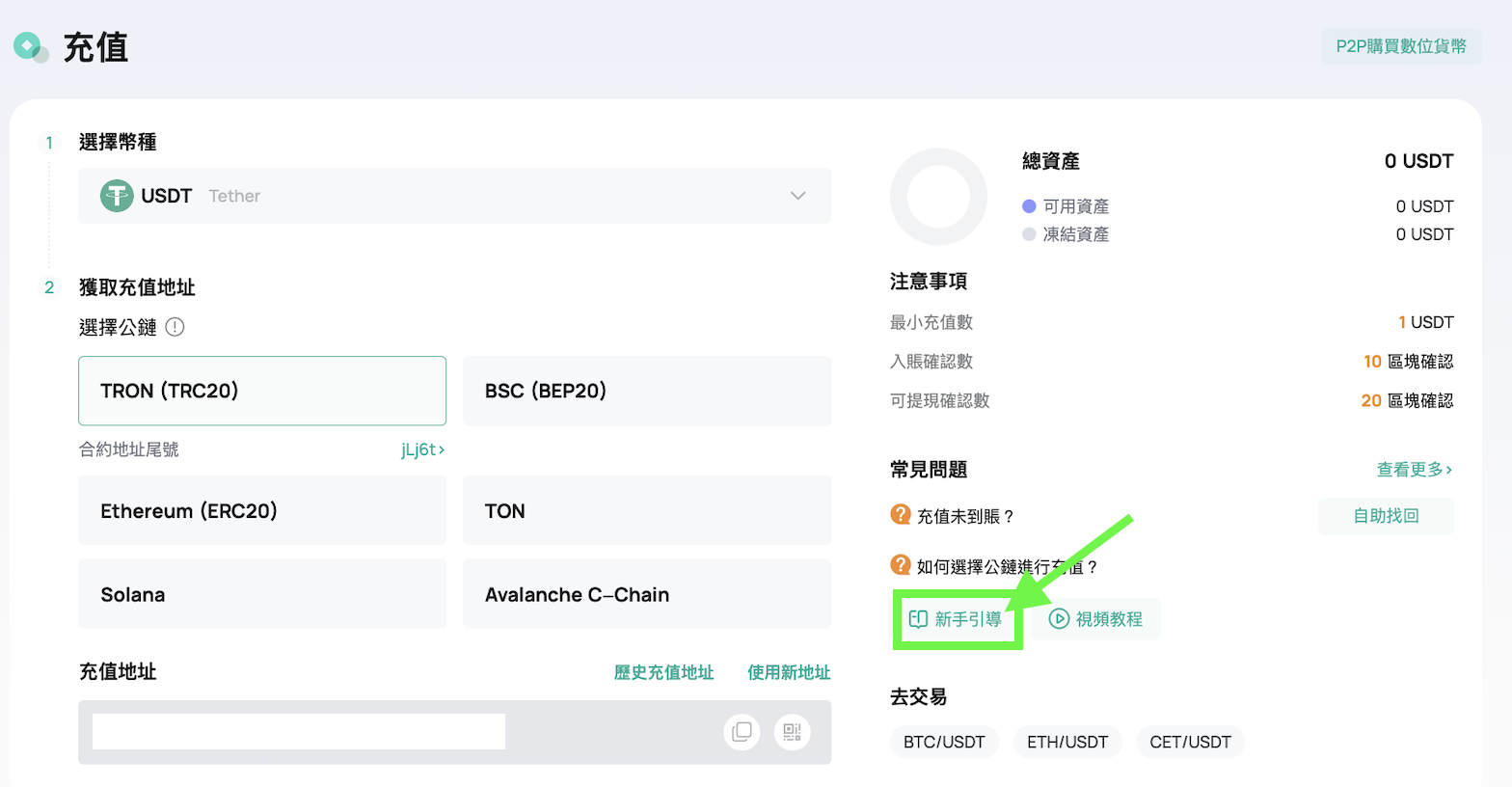This screenshot has width=1512, height=787.
Task: Open the 視頻教程 video tutorial
Action: click(1096, 619)
